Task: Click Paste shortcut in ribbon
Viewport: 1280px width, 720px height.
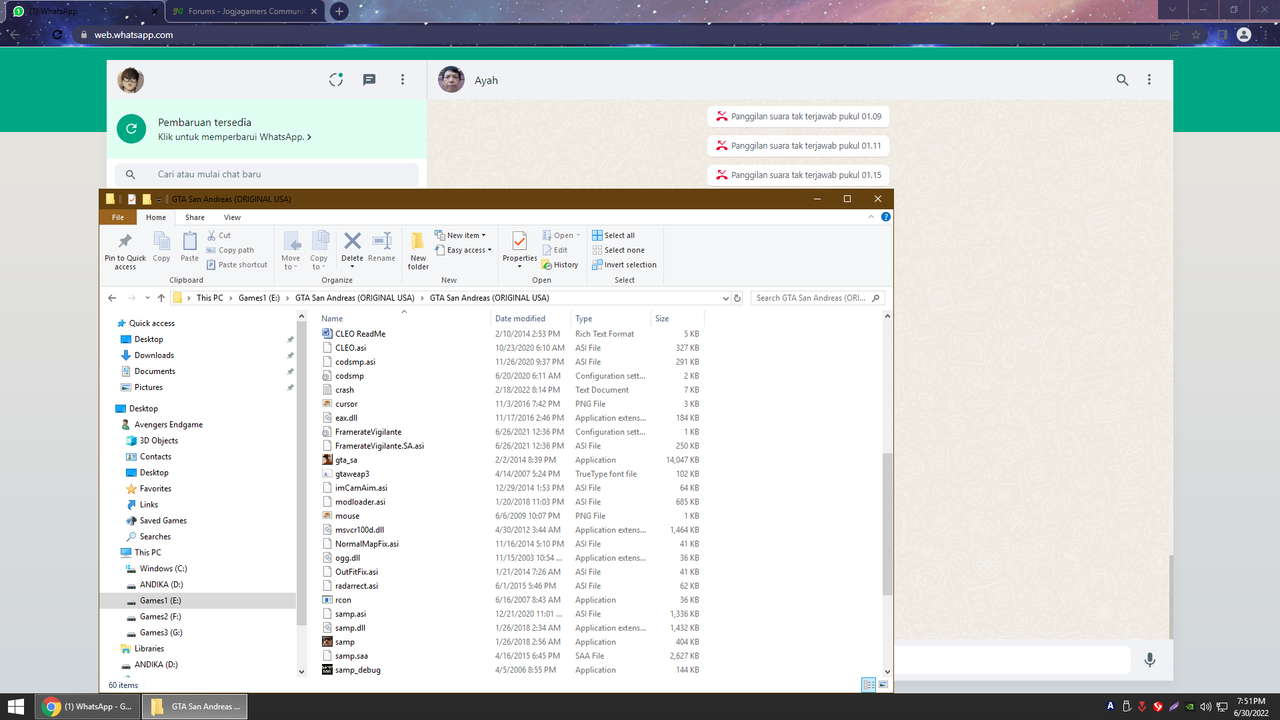Action: (237, 265)
